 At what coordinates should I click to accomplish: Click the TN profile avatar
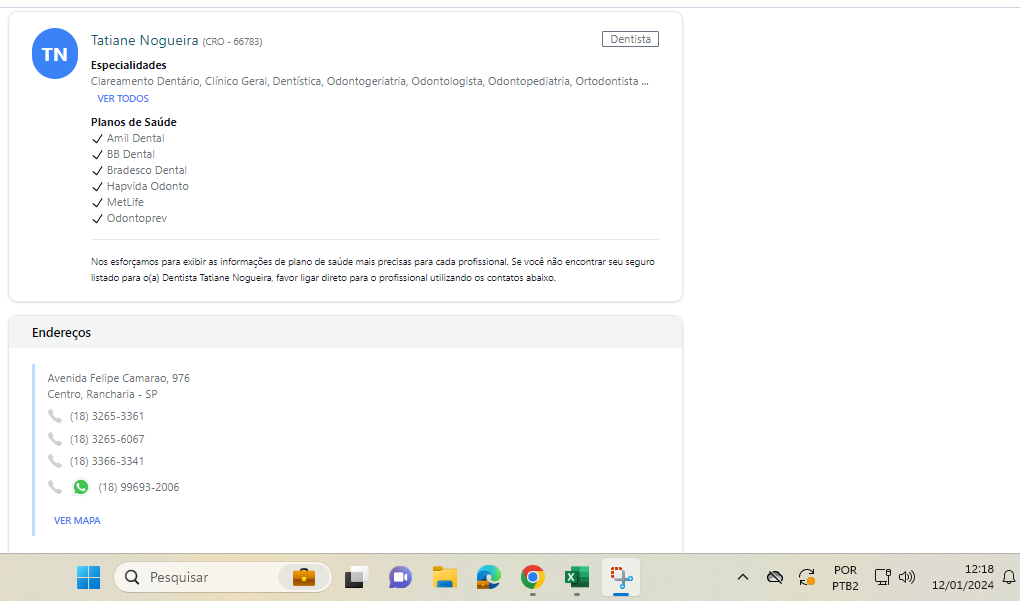point(55,53)
